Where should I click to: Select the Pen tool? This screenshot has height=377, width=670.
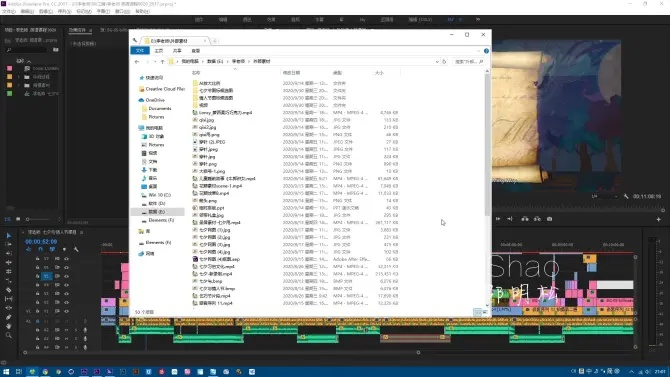click(x=9, y=317)
